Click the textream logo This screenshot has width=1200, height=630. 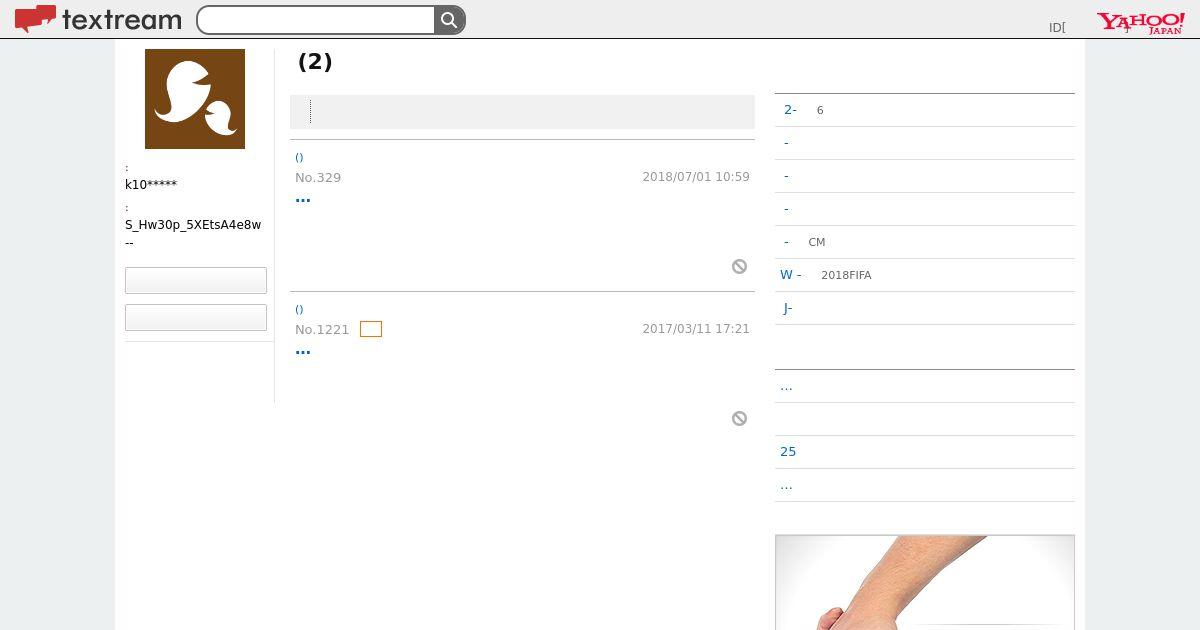pyautogui.click(x=98, y=19)
